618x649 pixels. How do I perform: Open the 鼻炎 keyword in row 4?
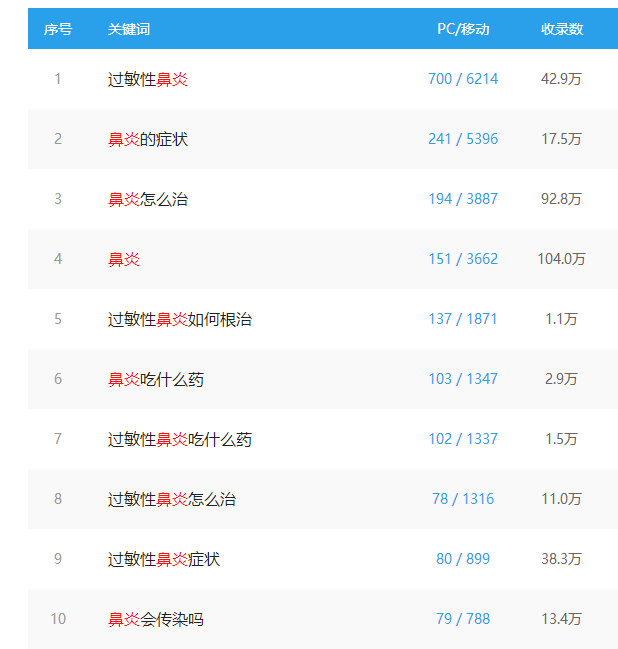124,259
